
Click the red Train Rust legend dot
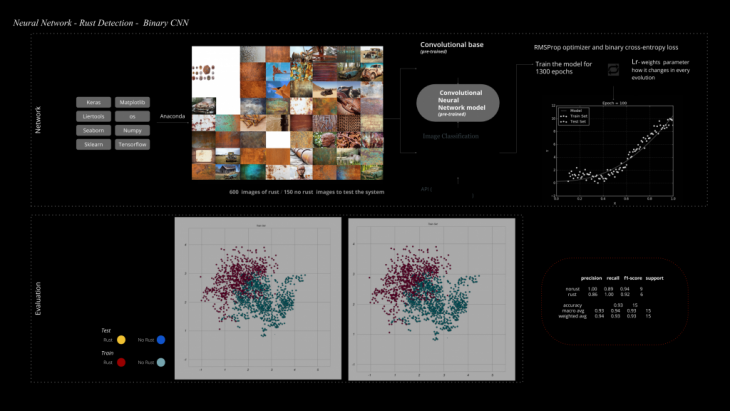pos(121,362)
